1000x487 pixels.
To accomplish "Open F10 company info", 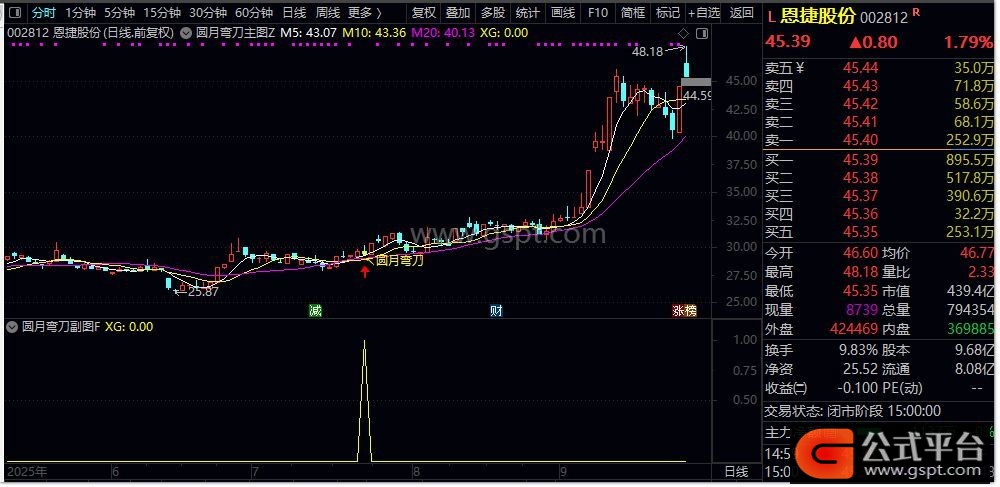I will coord(597,12).
